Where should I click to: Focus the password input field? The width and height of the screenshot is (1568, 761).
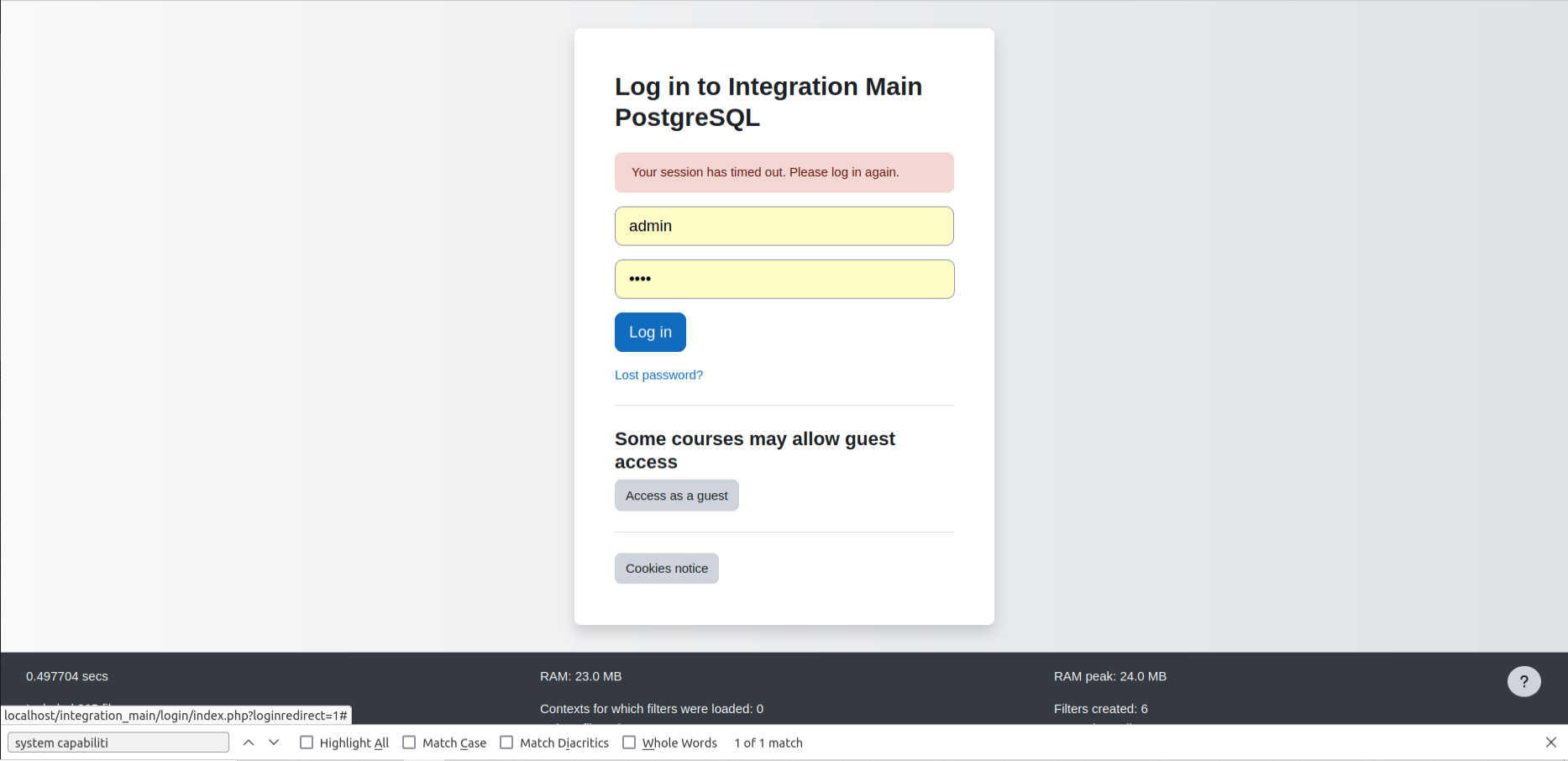point(784,279)
